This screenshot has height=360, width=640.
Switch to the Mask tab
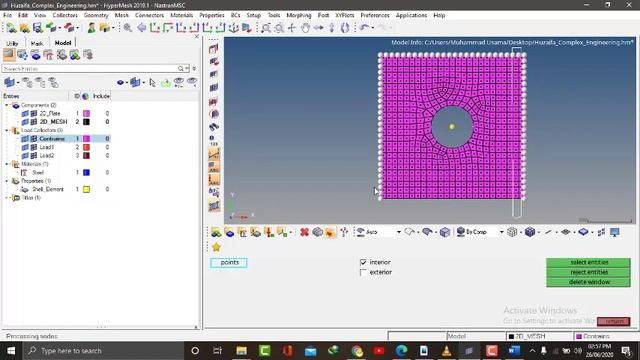[36, 43]
